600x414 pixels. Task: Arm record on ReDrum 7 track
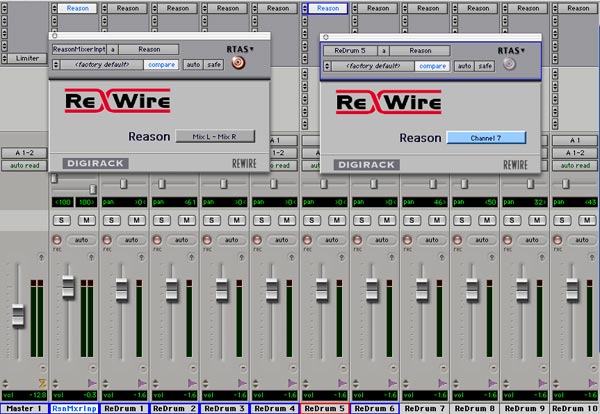click(x=408, y=240)
